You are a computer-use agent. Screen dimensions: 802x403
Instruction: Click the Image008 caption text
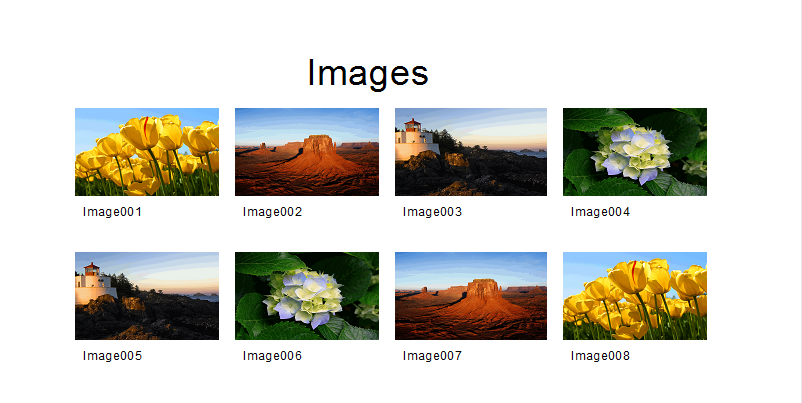pyautogui.click(x=600, y=355)
